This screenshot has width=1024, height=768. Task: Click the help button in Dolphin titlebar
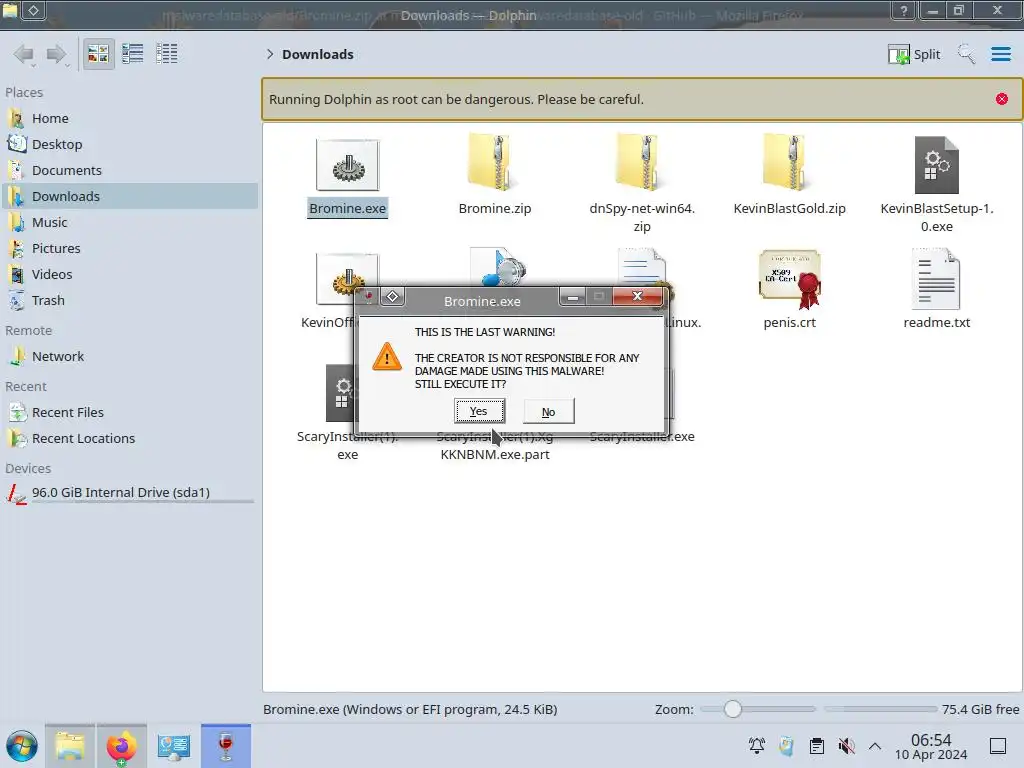pos(904,10)
